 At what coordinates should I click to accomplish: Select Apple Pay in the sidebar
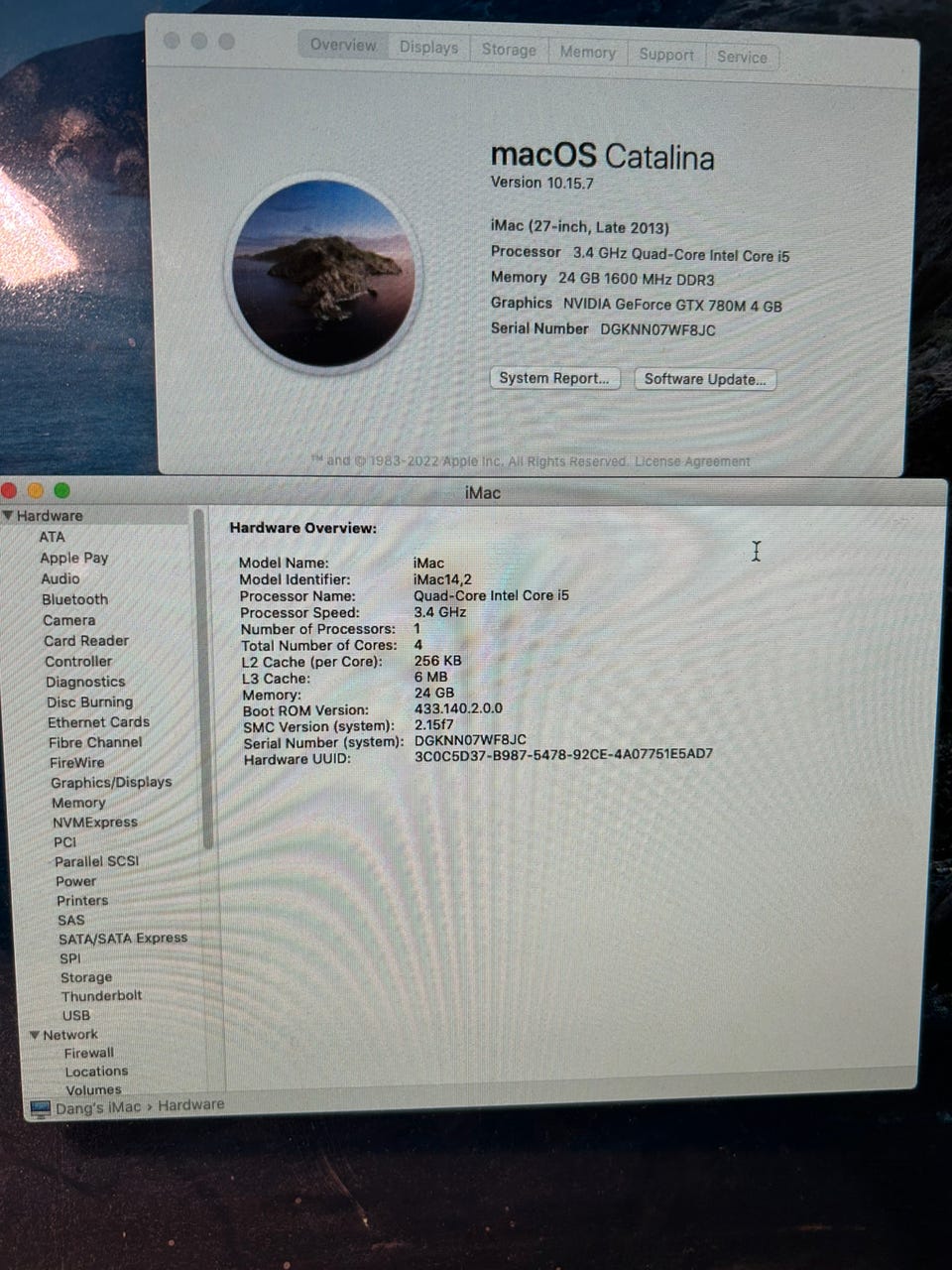[x=74, y=558]
